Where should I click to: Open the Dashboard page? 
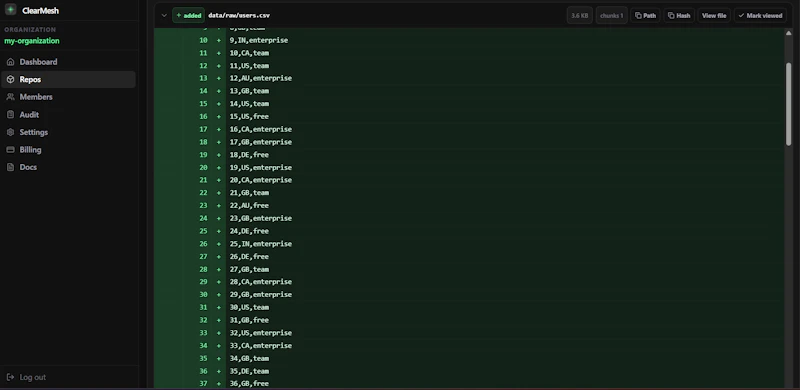(68, 62)
